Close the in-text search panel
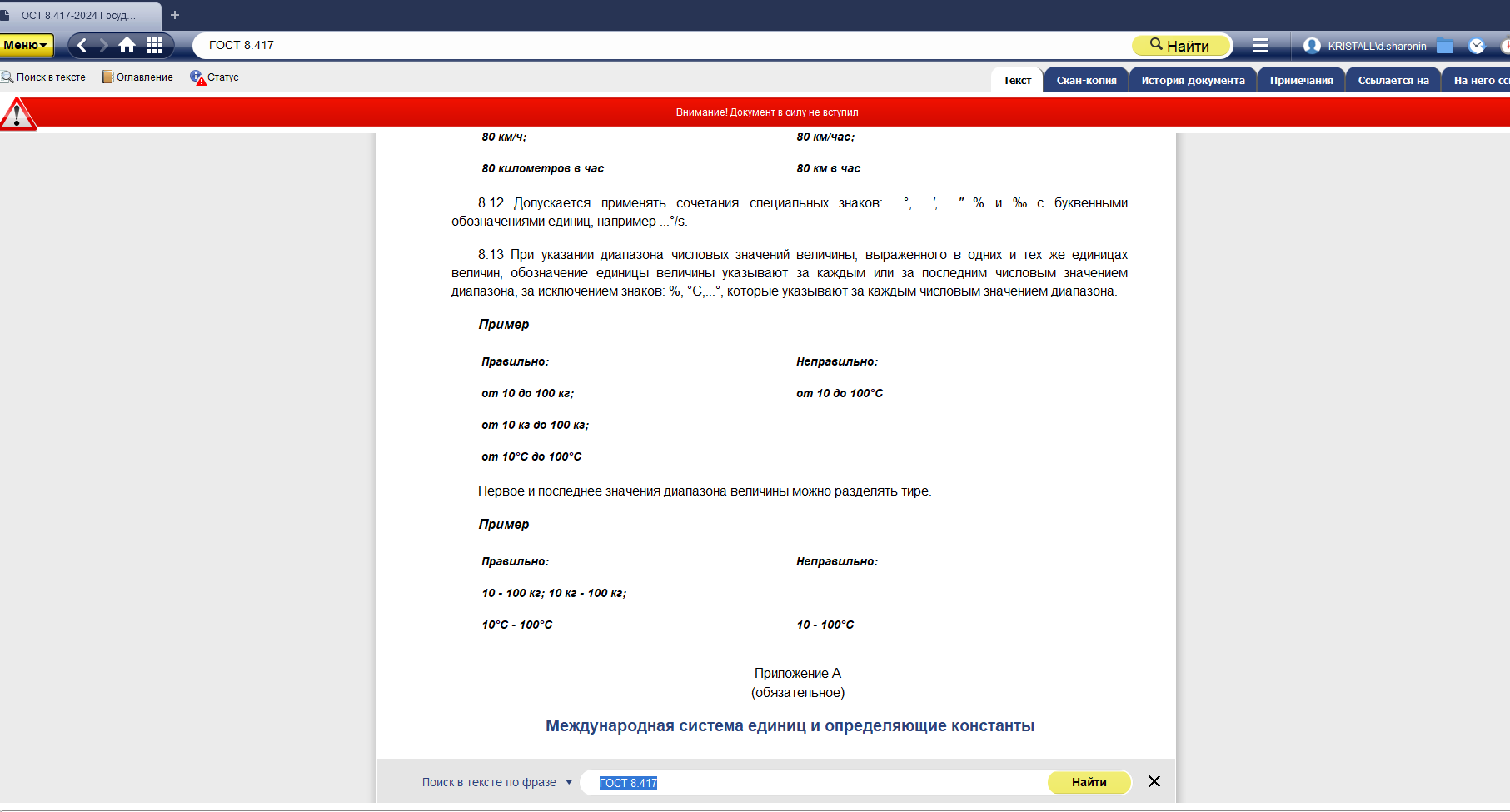1510x812 pixels. (1154, 781)
